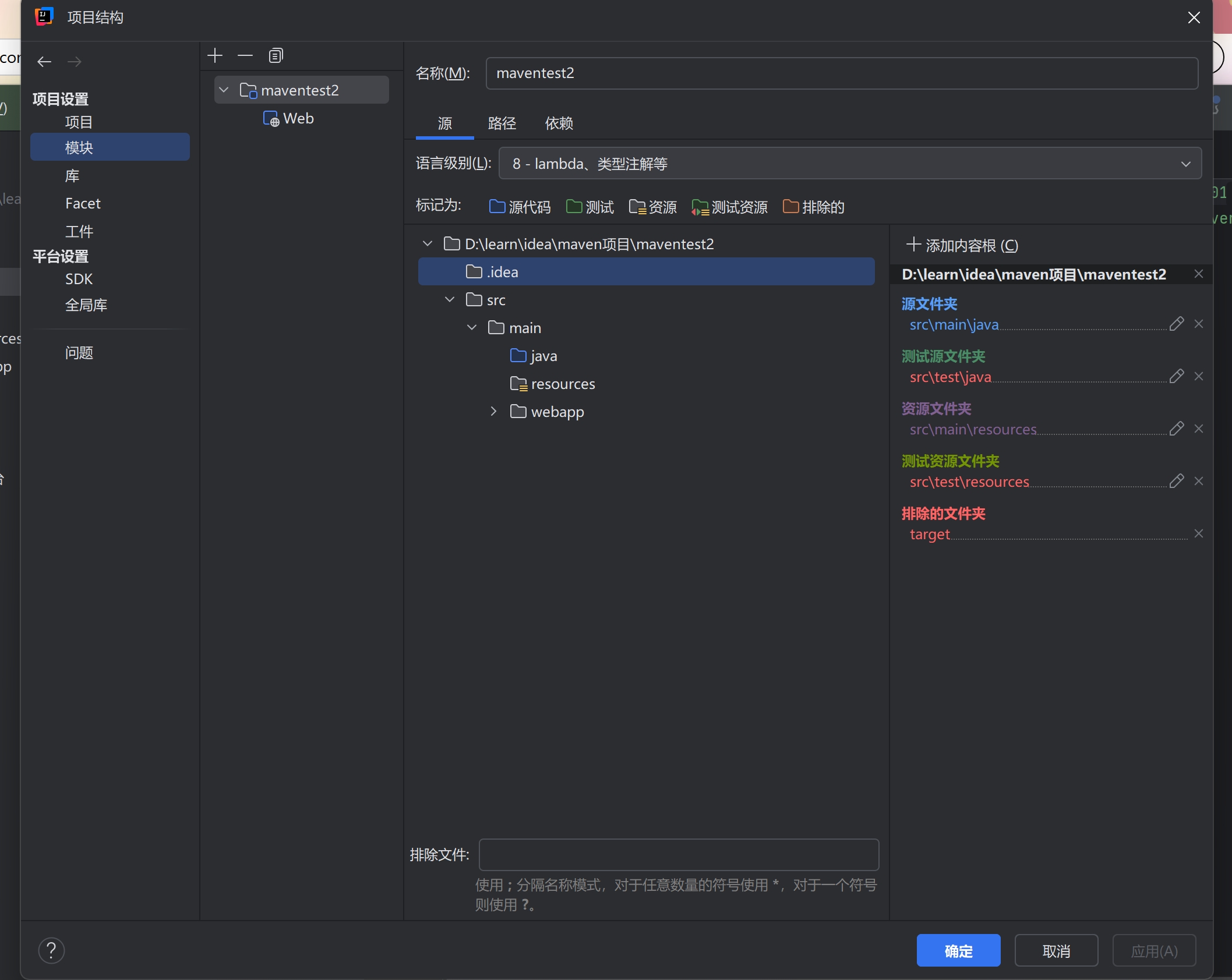Click the remove module minus icon

coord(245,56)
